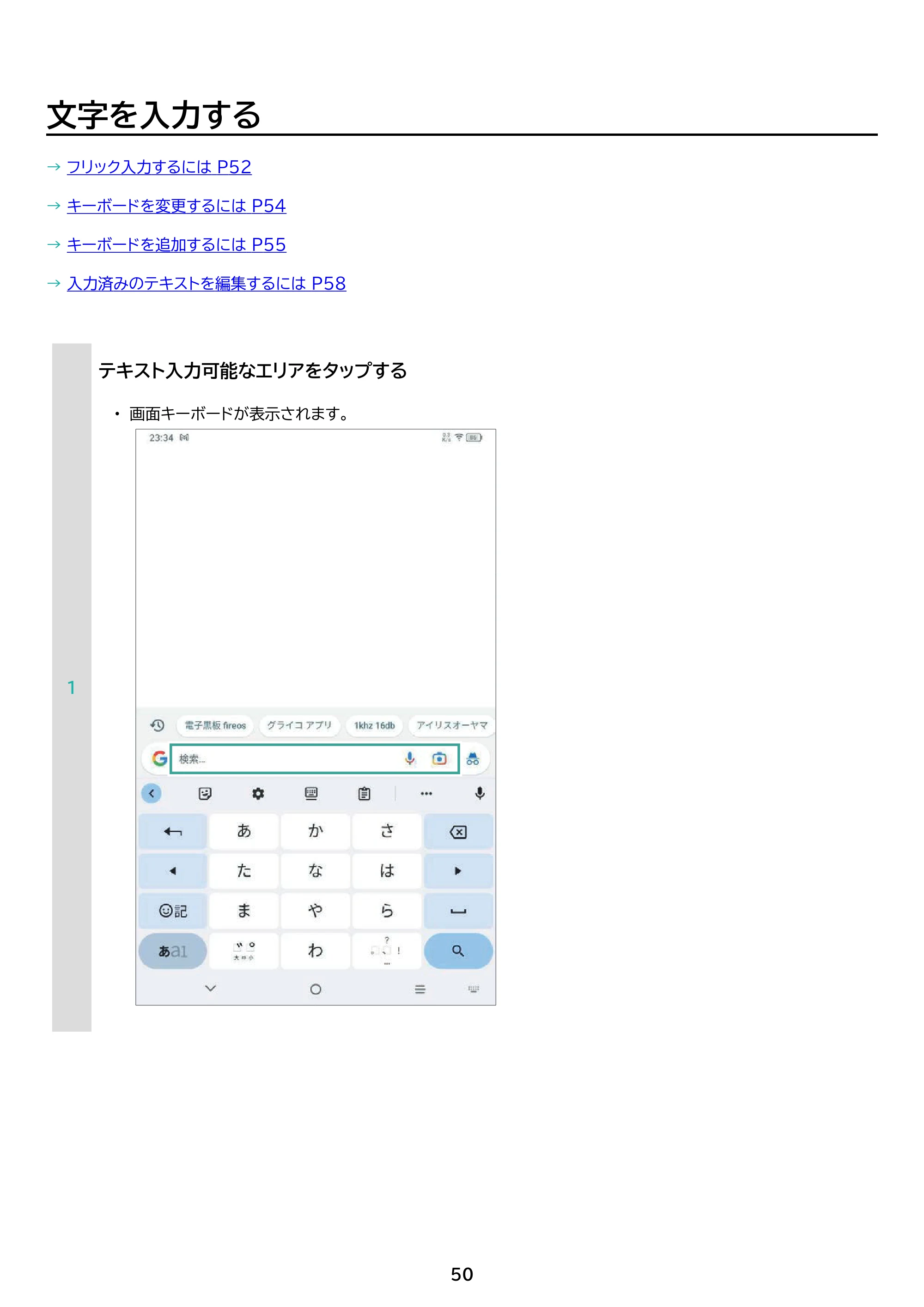Tap the home circle navigation button

click(316, 989)
